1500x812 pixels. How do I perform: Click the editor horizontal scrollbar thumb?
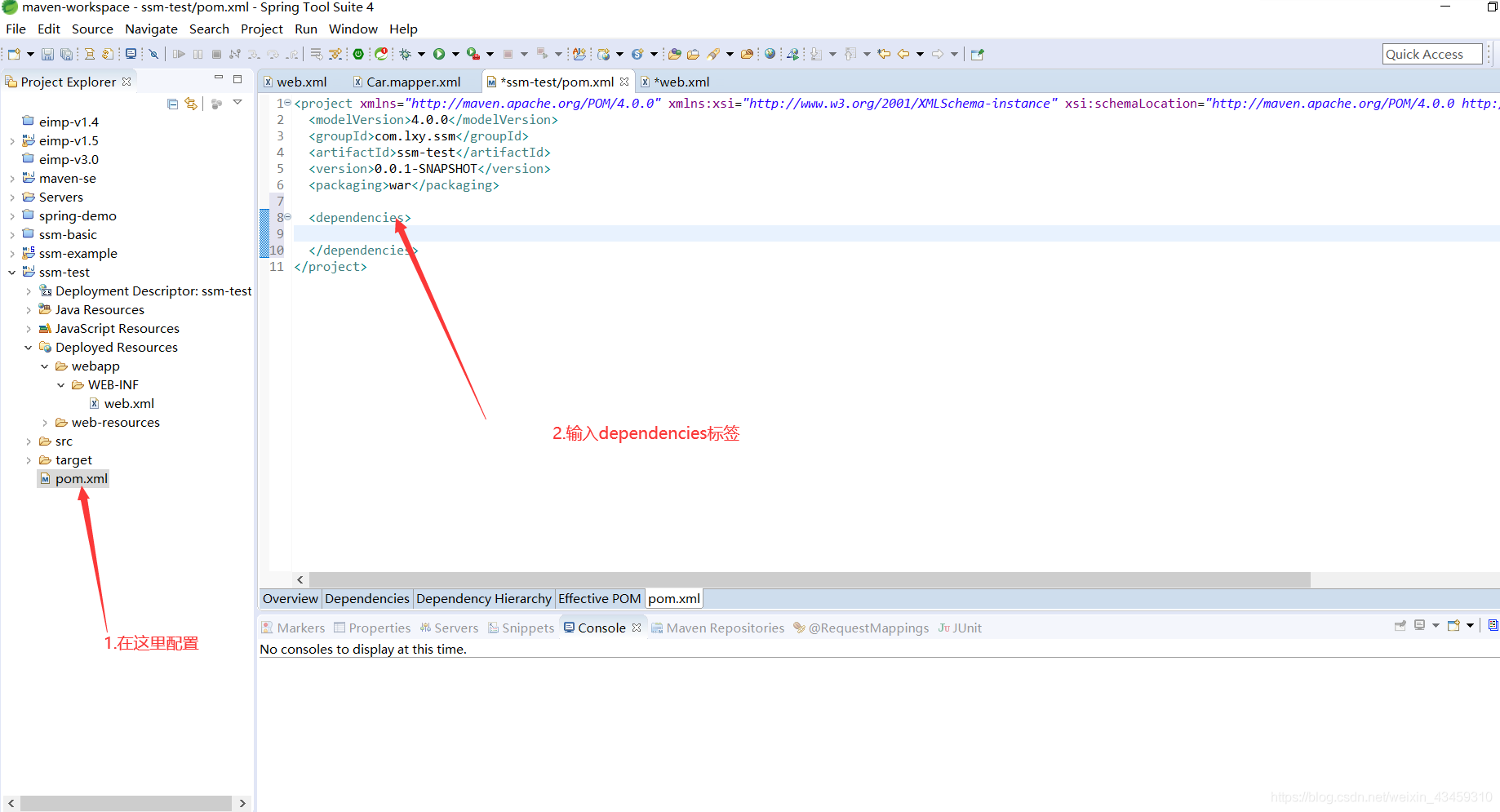point(810,579)
